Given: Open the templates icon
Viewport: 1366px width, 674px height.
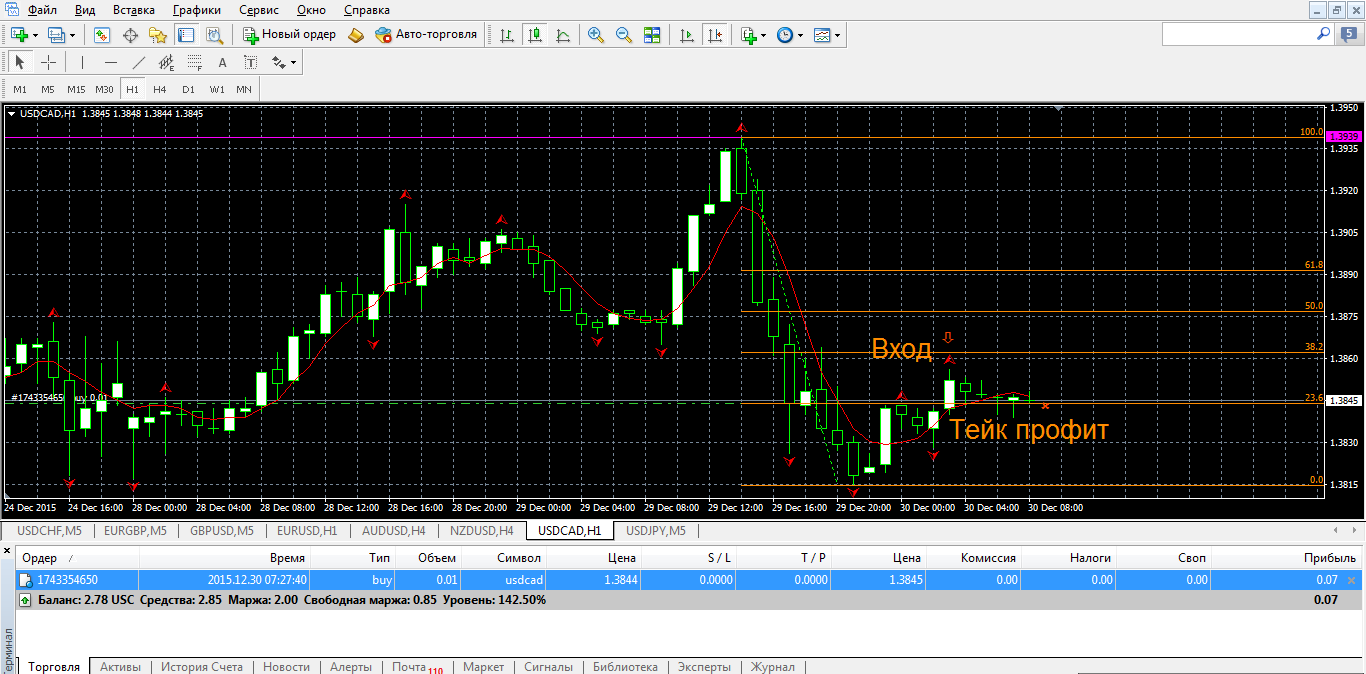Looking at the screenshot, I should [x=822, y=35].
